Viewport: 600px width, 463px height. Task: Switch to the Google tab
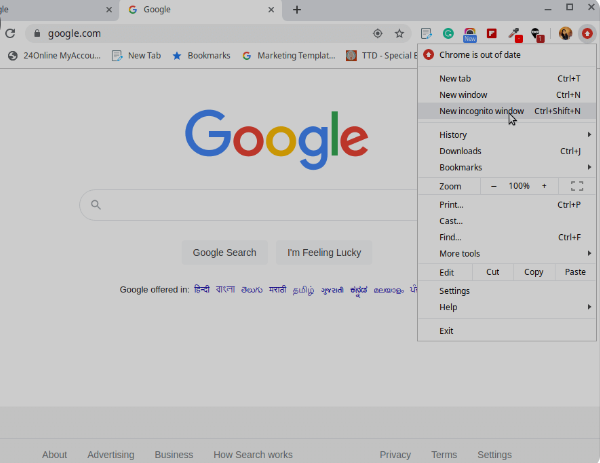(x=201, y=10)
